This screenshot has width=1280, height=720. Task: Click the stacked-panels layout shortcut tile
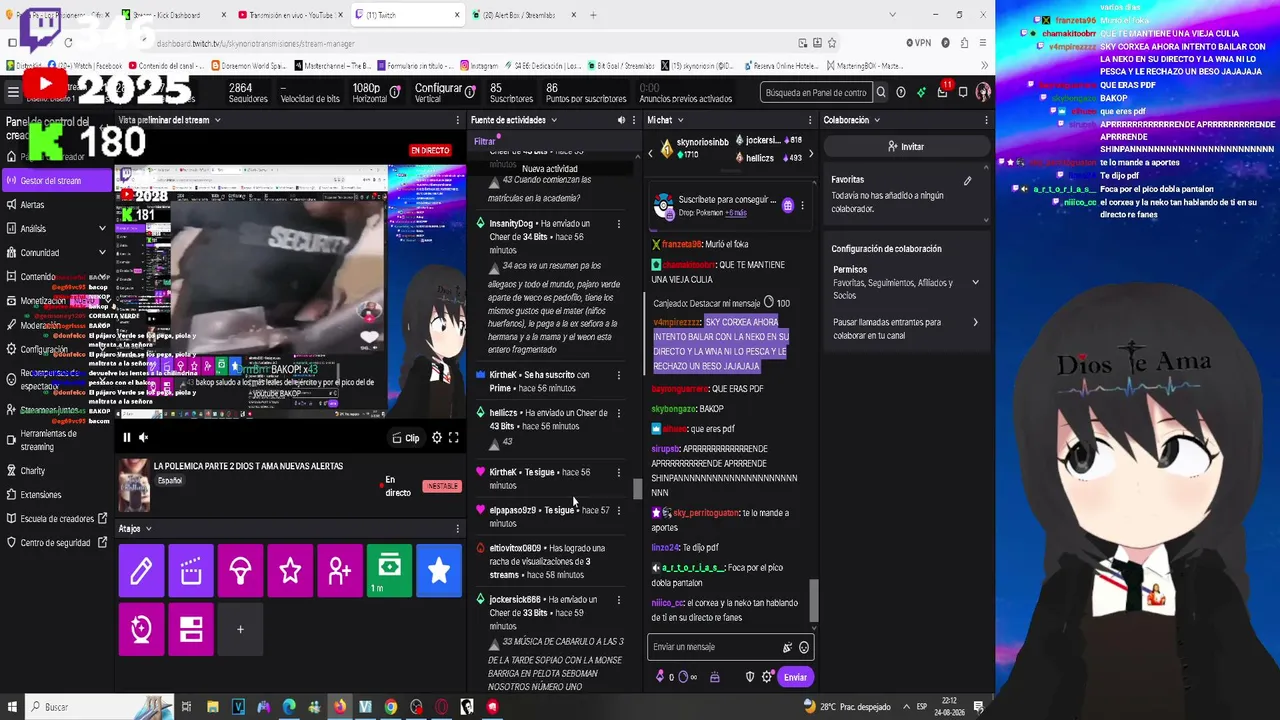[x=191, y=630]
